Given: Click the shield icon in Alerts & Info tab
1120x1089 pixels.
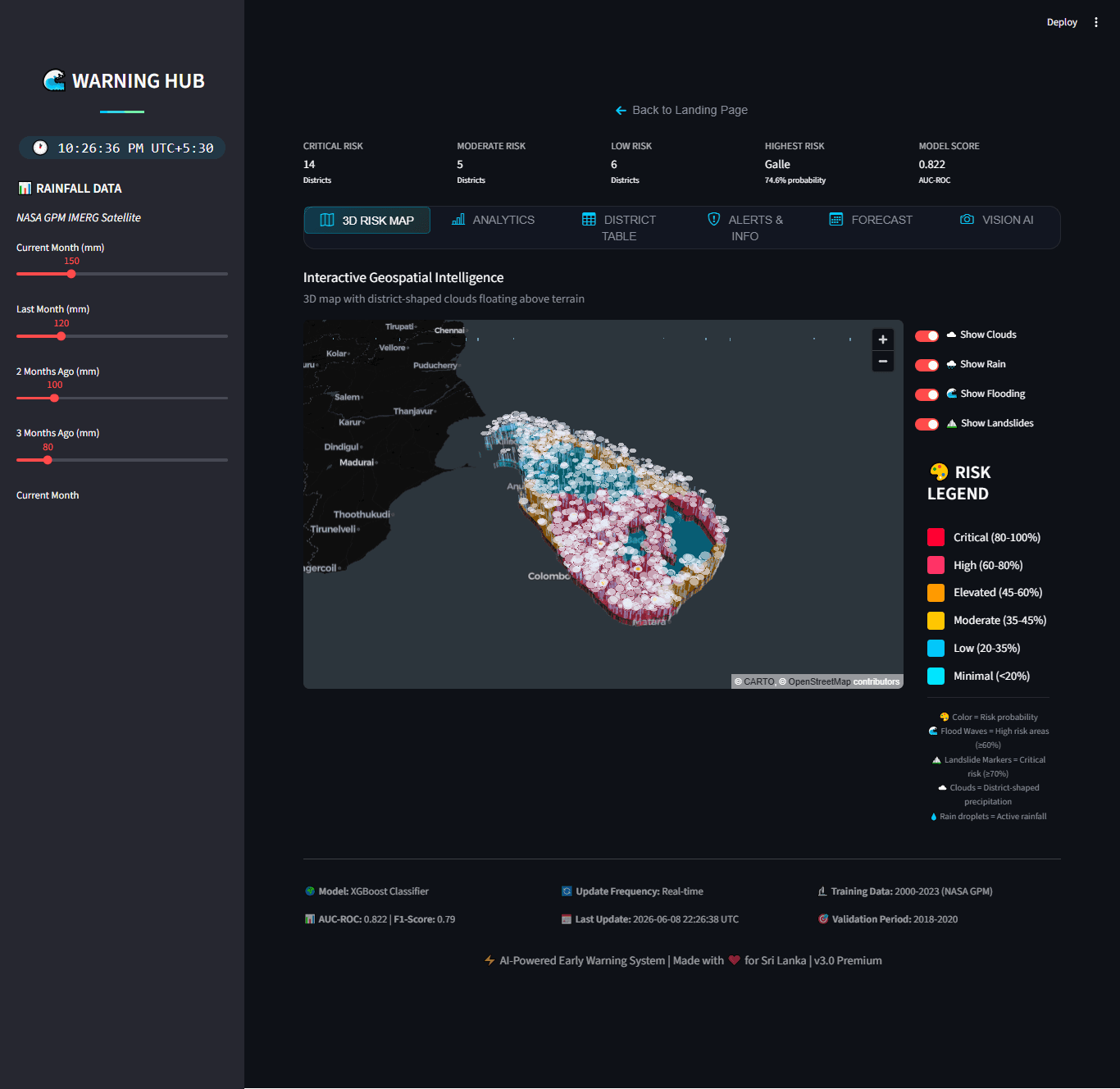Looking at the screenshot, I should pyautogui.click(x=714, y=219).
